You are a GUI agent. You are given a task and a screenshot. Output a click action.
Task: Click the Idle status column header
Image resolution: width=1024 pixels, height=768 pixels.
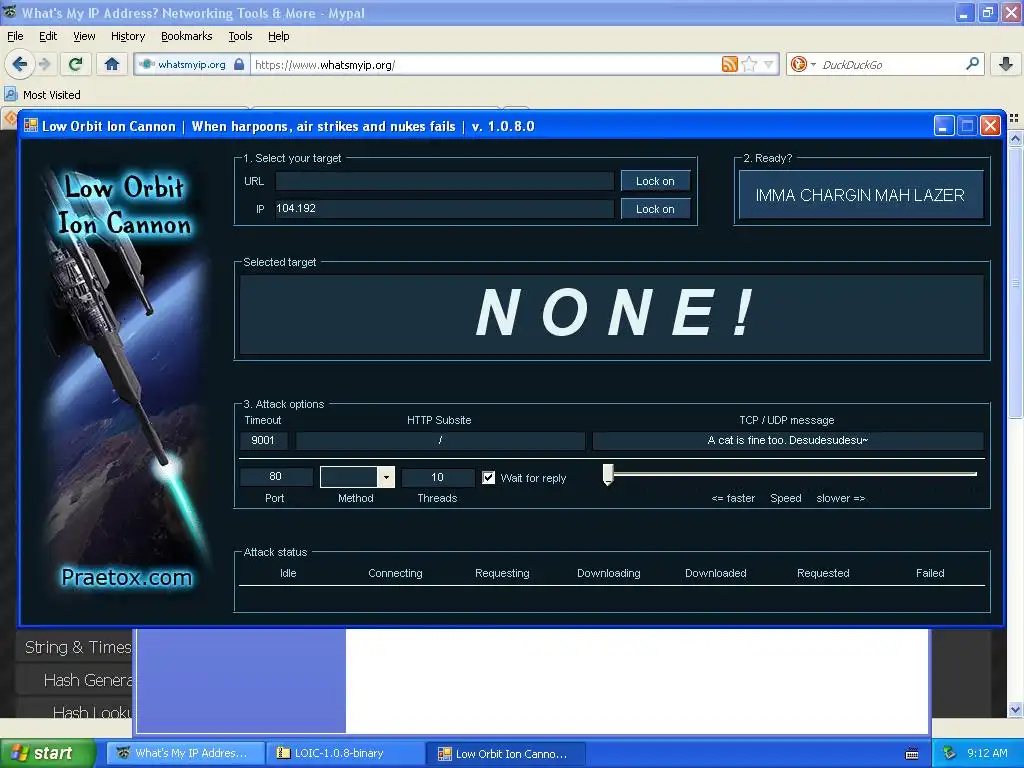click(x=288, y=573)
